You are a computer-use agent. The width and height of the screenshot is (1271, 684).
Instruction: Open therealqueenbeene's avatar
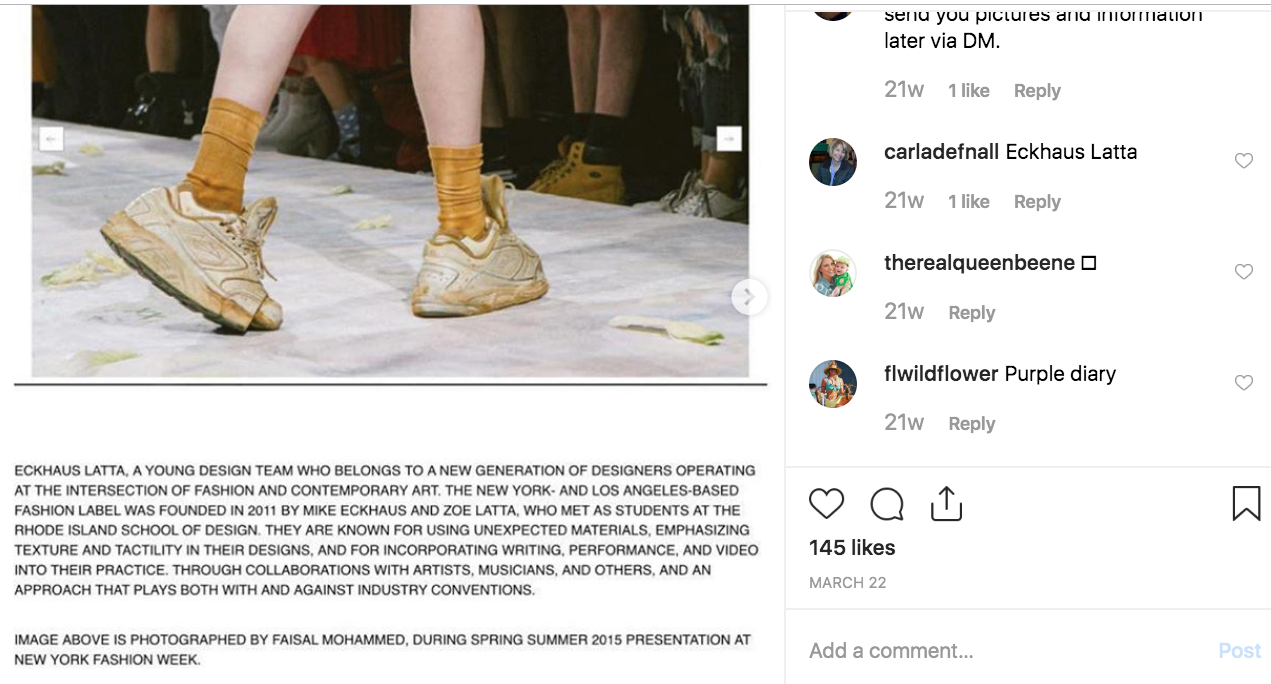[833, 273]
